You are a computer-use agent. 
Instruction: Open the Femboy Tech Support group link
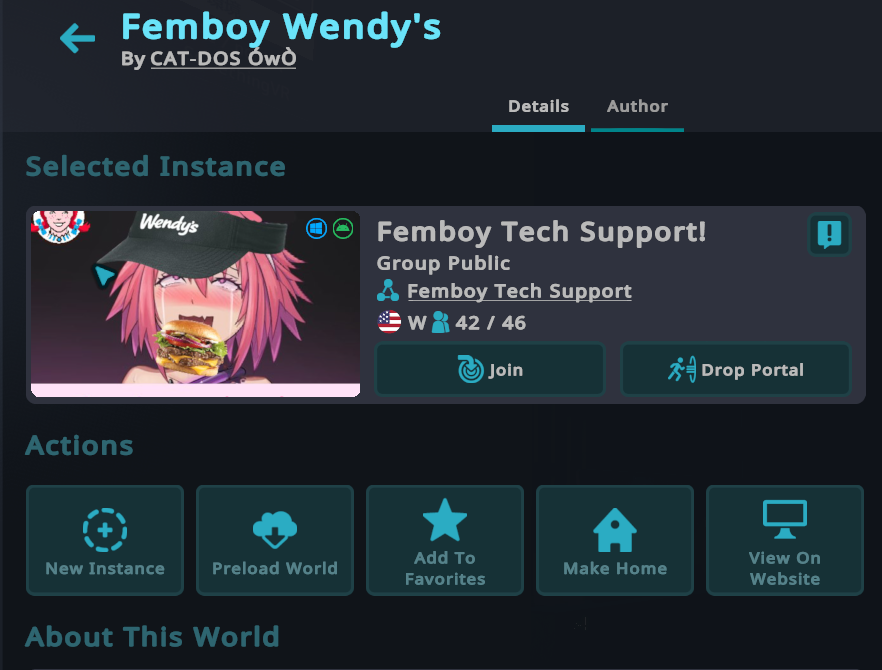coord(519,291)
